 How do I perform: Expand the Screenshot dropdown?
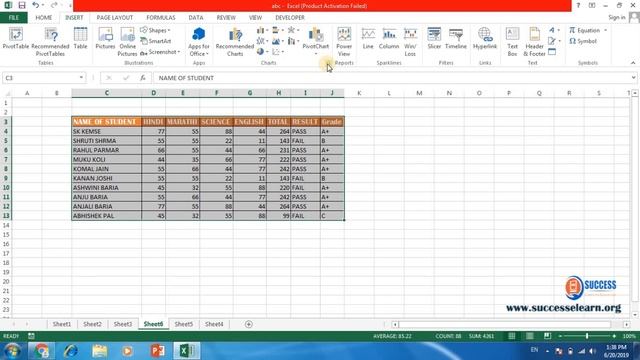(x=179, y=52)
